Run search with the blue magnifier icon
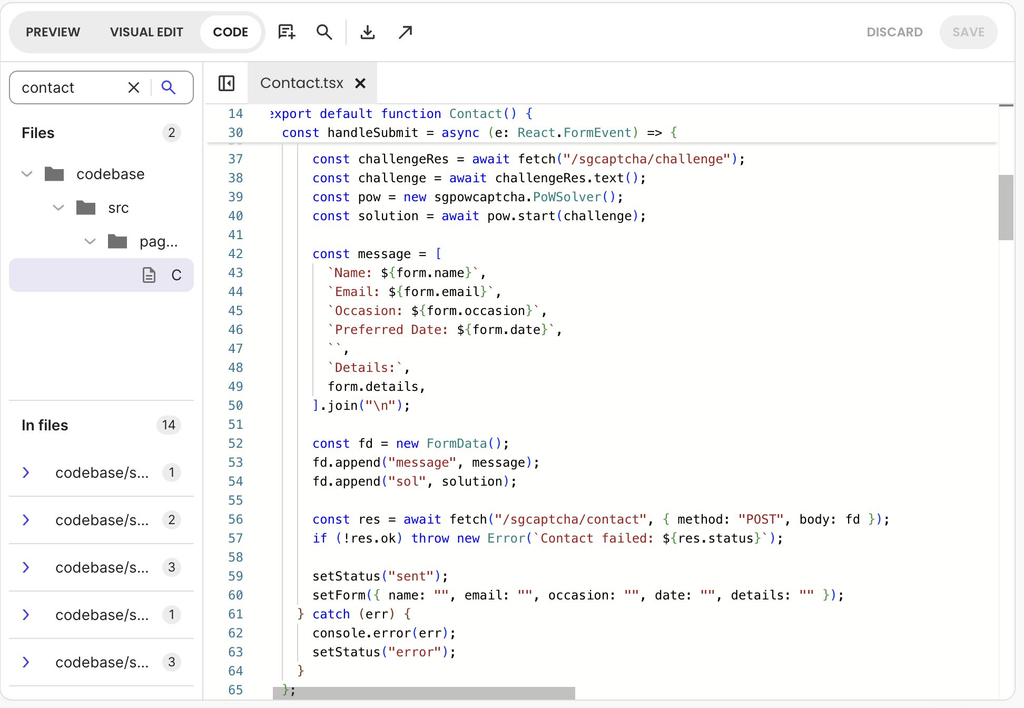The image size is (1024, 708). click(168, 88)
